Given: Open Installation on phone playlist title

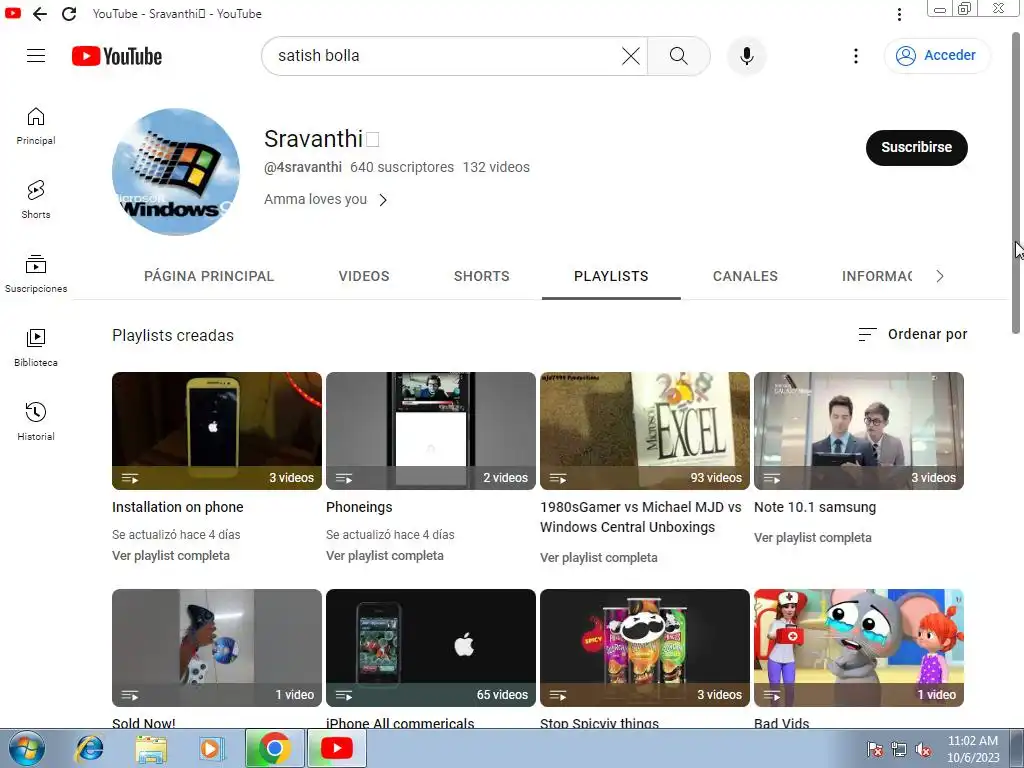Looking at the screenshot, I should [178, 507].
